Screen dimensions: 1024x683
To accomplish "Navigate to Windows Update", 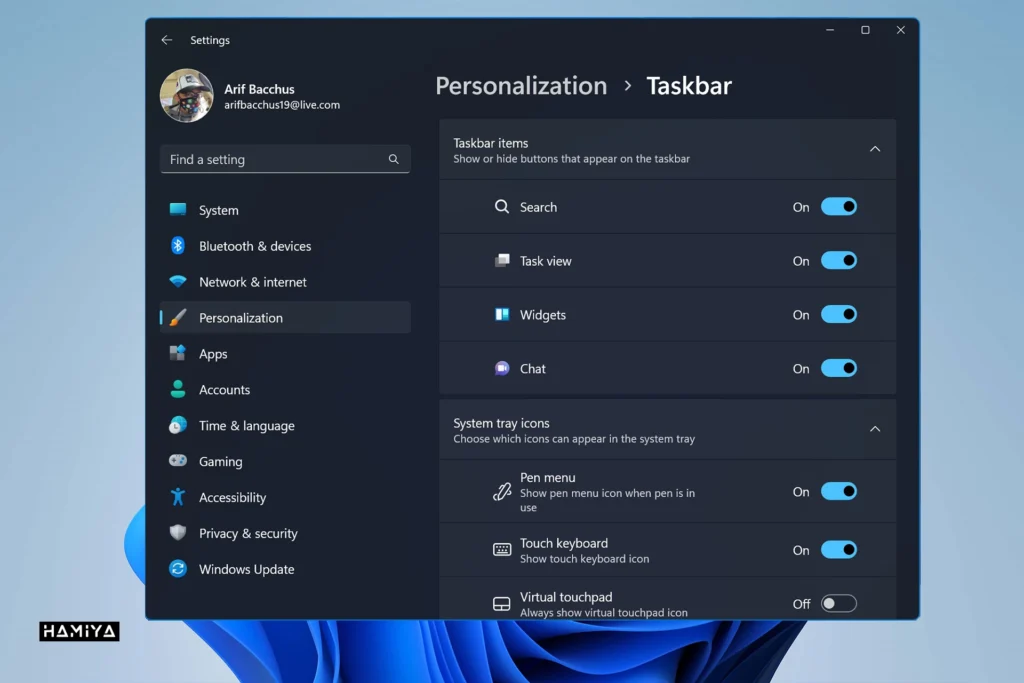I will click(x=285, y=569).
